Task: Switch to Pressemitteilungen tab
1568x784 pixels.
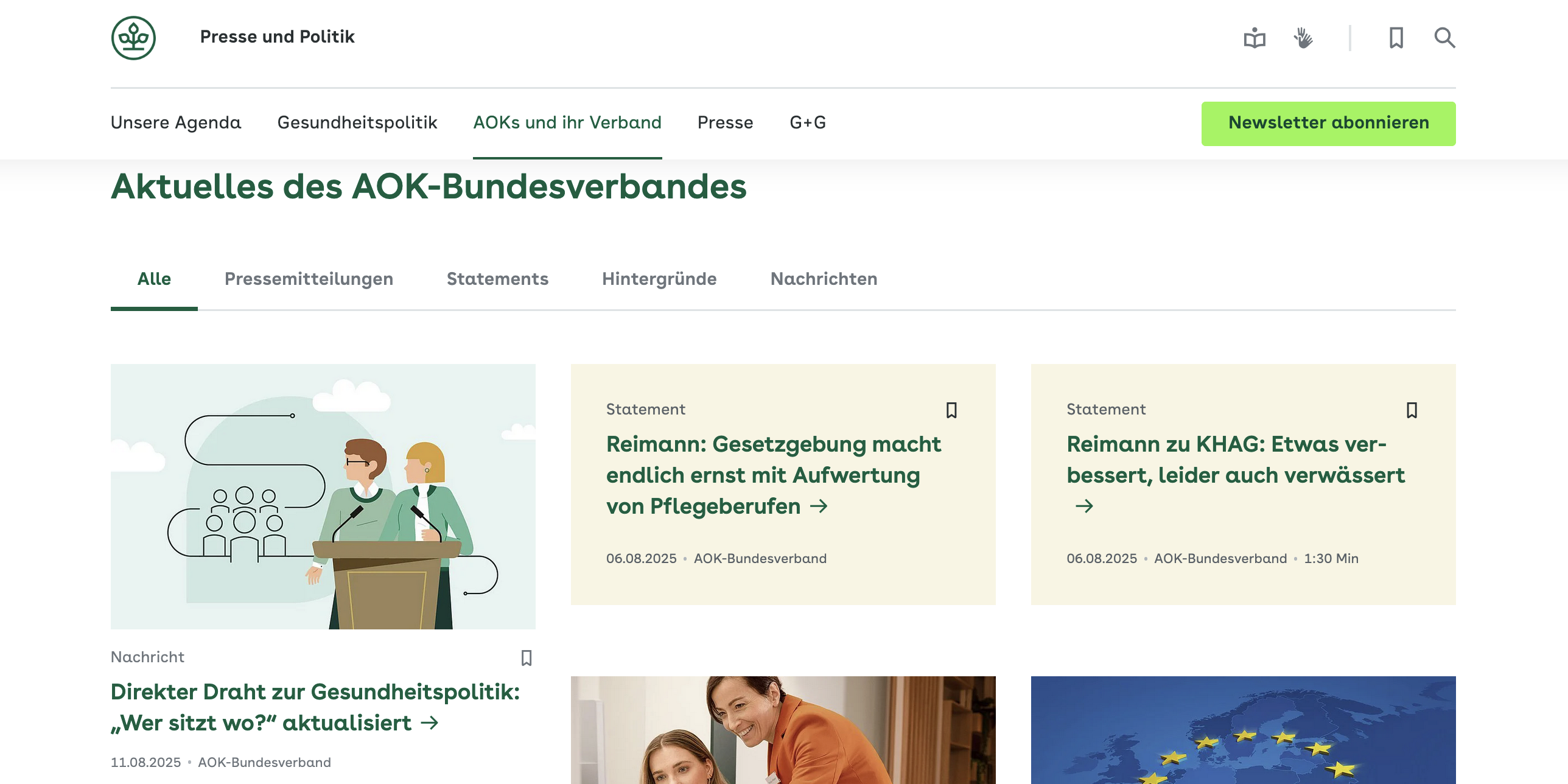Action: click(309, 279)
